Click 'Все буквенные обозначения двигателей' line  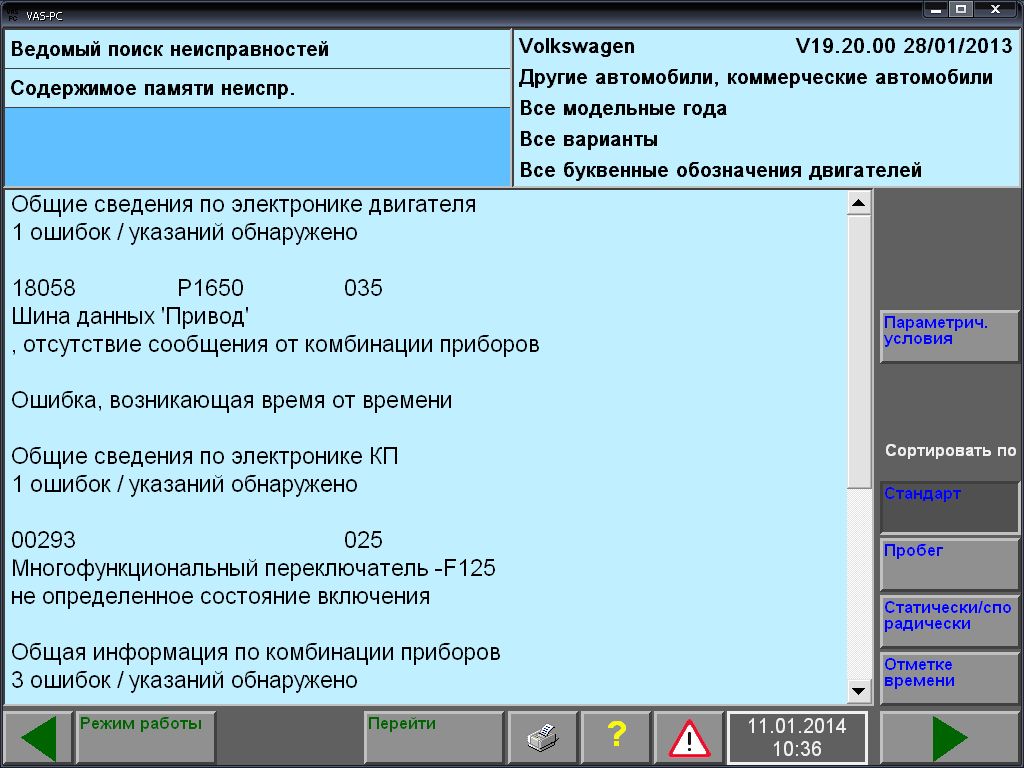click(x=720, y=170)
